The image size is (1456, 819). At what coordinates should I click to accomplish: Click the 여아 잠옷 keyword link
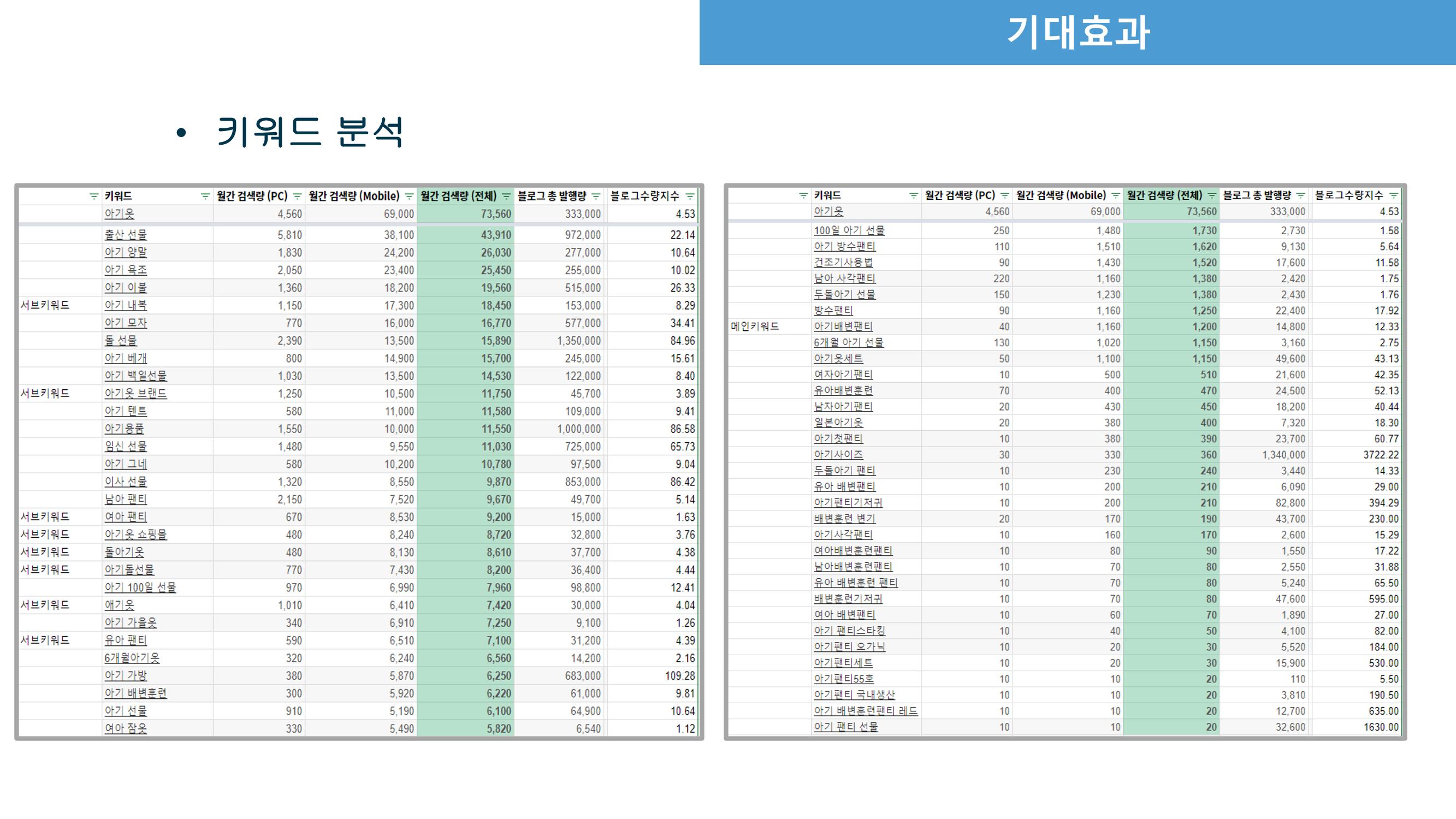[x=126, y=728]
